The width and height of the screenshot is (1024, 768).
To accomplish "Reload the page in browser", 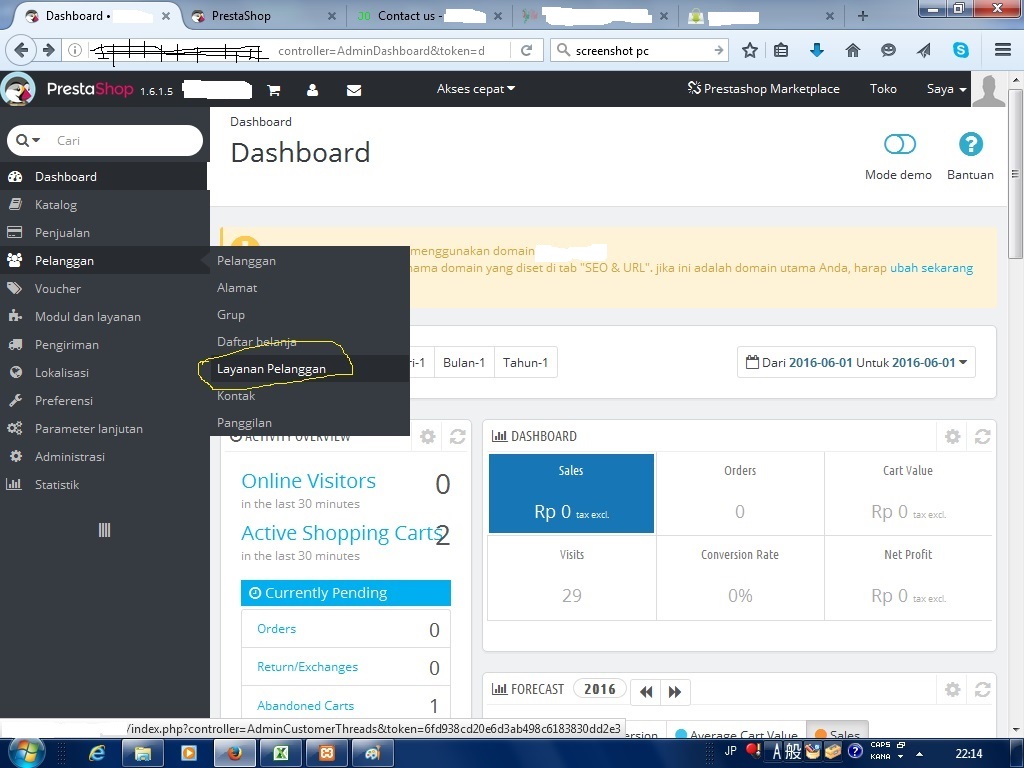I will tap(526, 50).
